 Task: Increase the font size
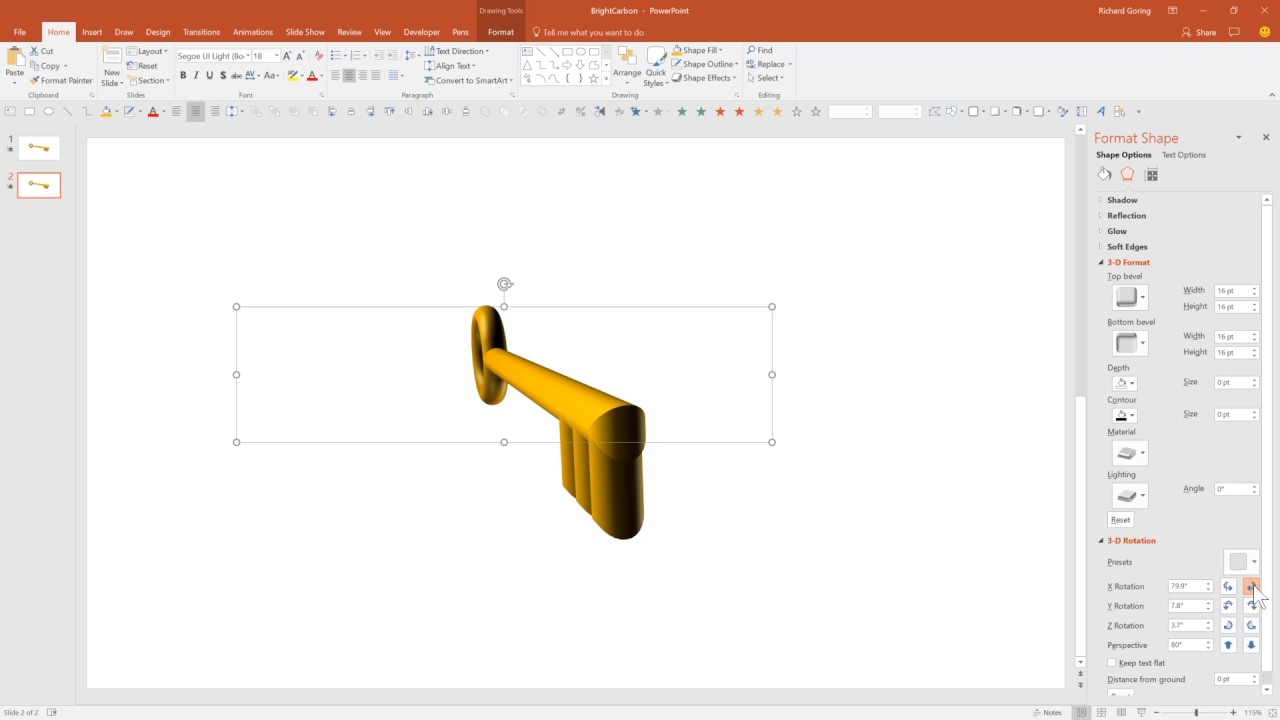[288, 56]
